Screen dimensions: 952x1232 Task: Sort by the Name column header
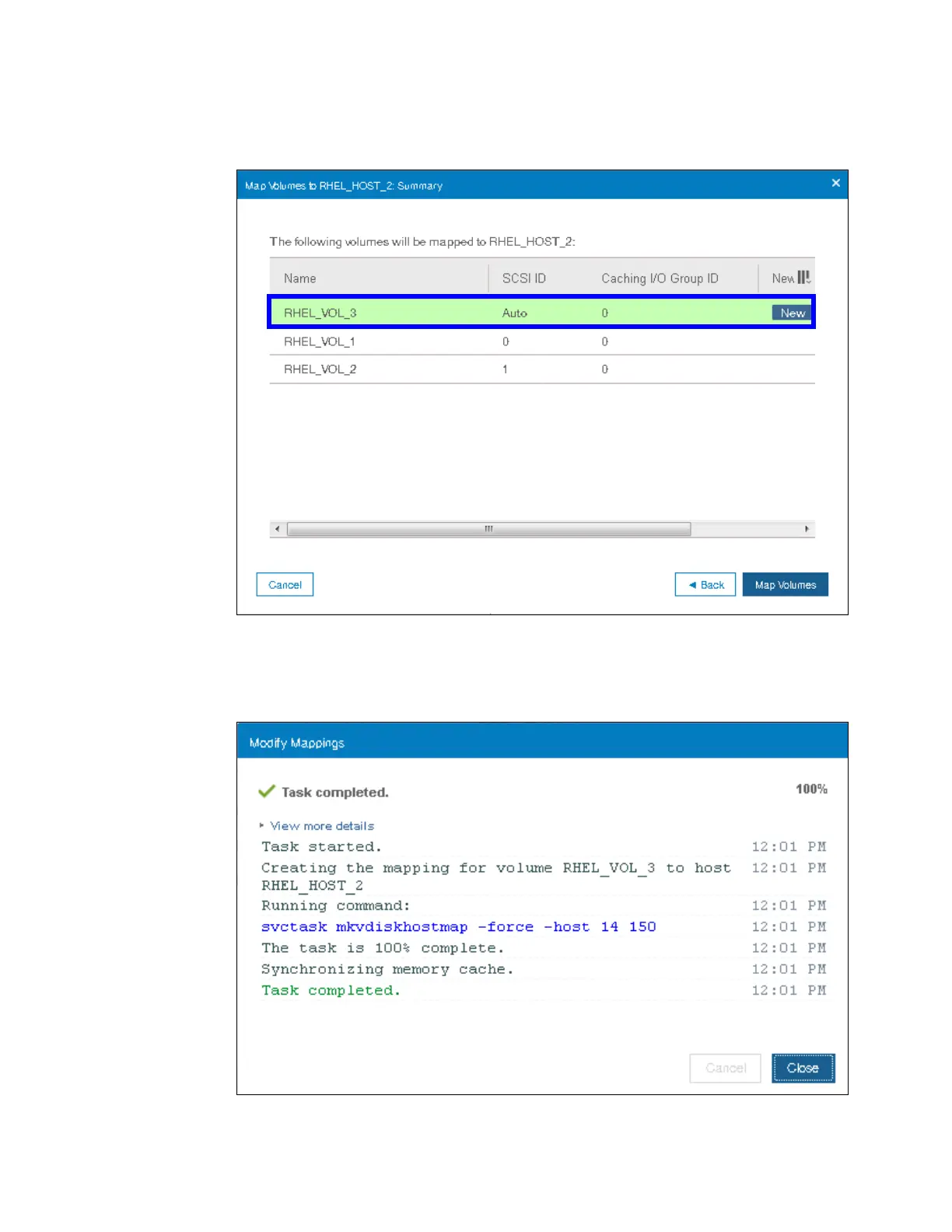[300, 278]
